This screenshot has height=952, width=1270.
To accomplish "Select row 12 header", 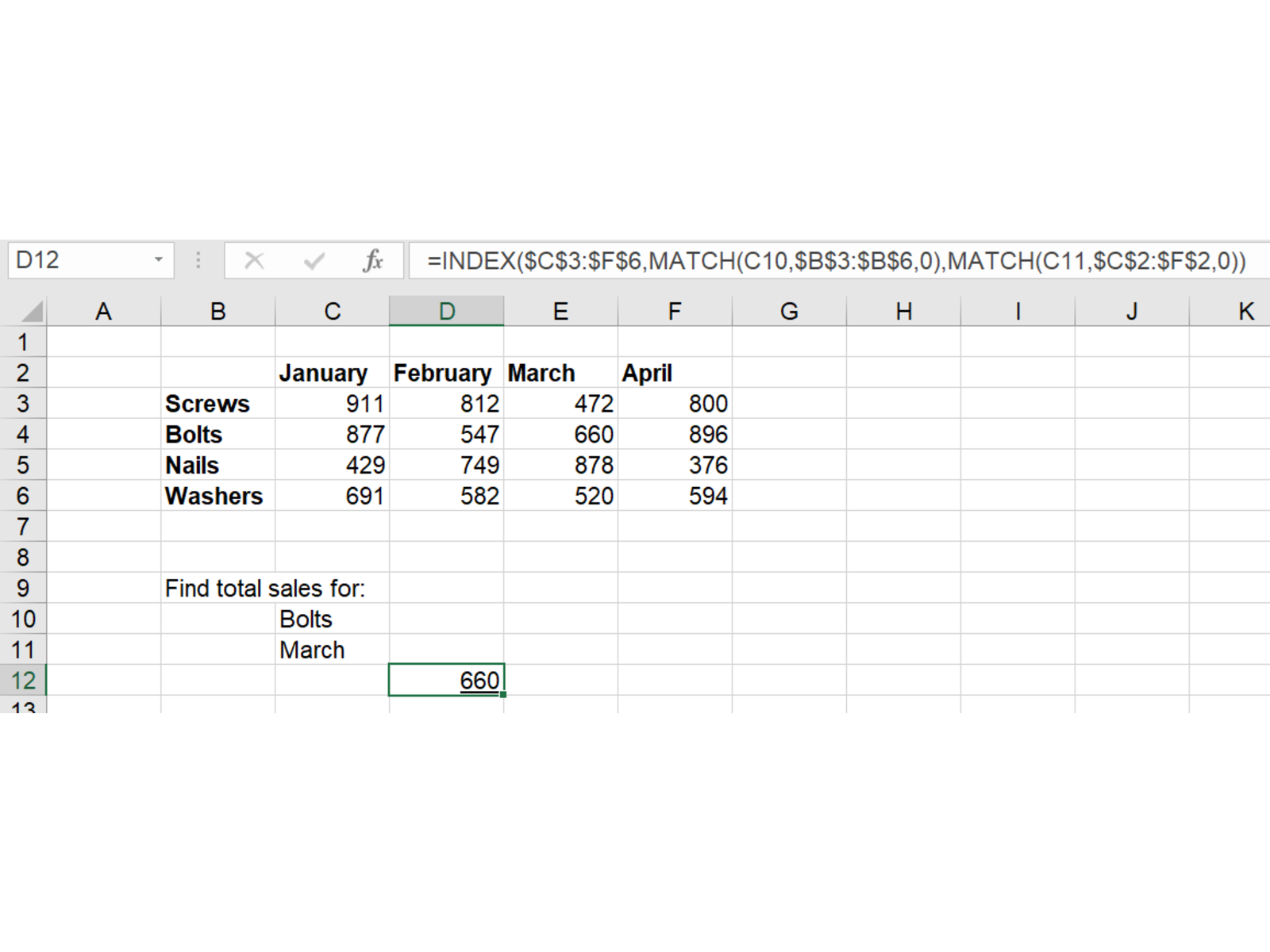I will coord(23,681).
